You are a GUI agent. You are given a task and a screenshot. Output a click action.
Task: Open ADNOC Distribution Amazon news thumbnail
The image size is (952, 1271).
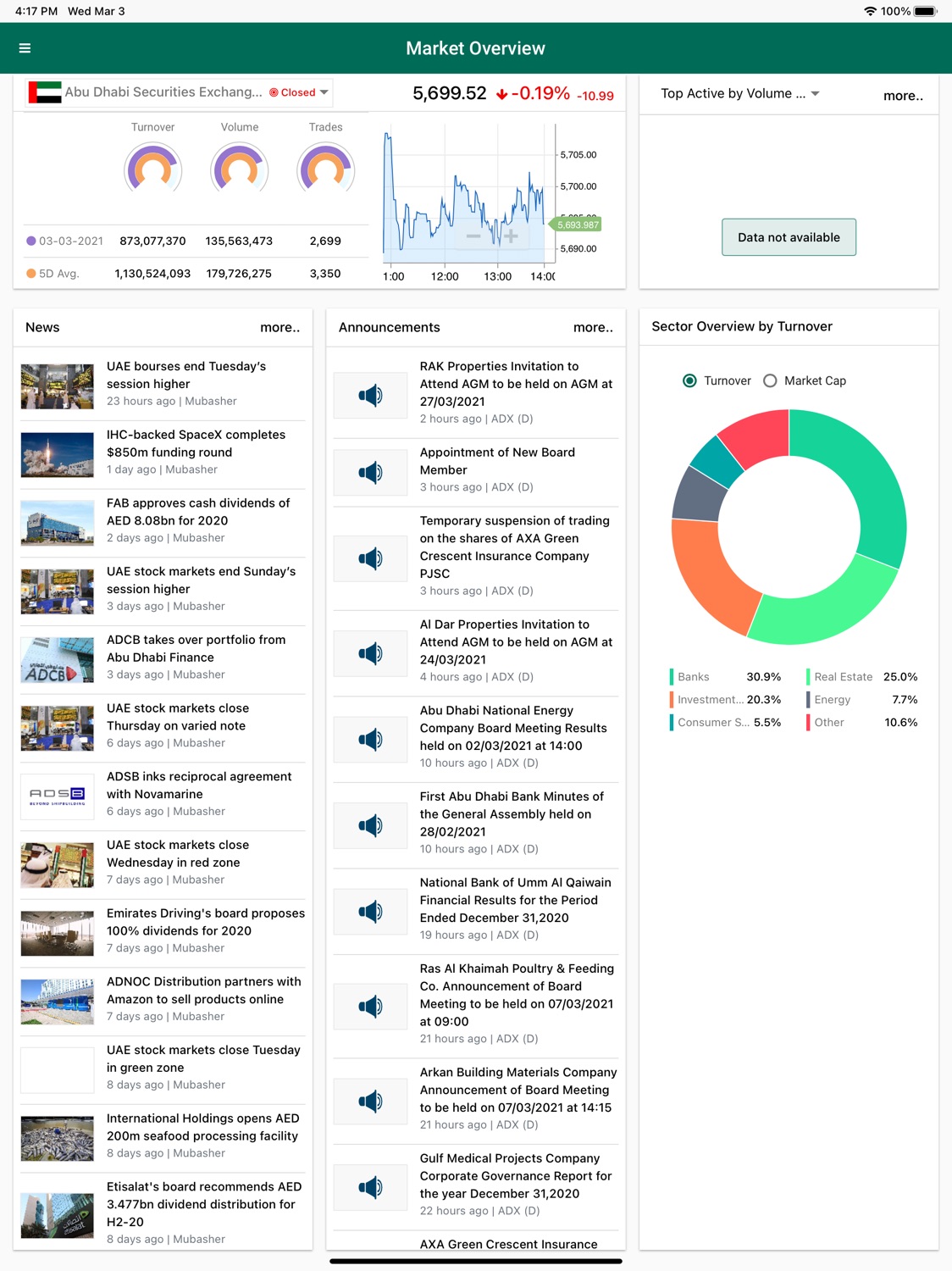click(x=58, y=1002)
